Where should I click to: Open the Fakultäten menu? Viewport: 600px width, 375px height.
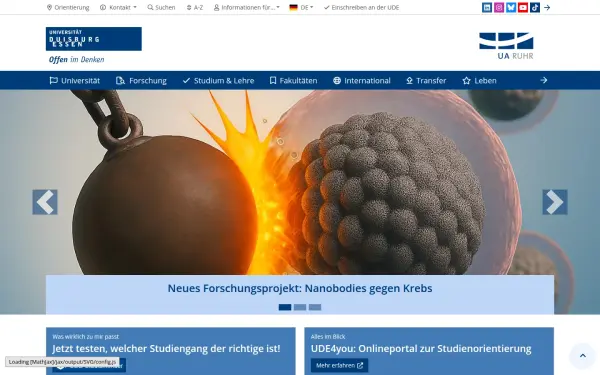pos(293,80)
